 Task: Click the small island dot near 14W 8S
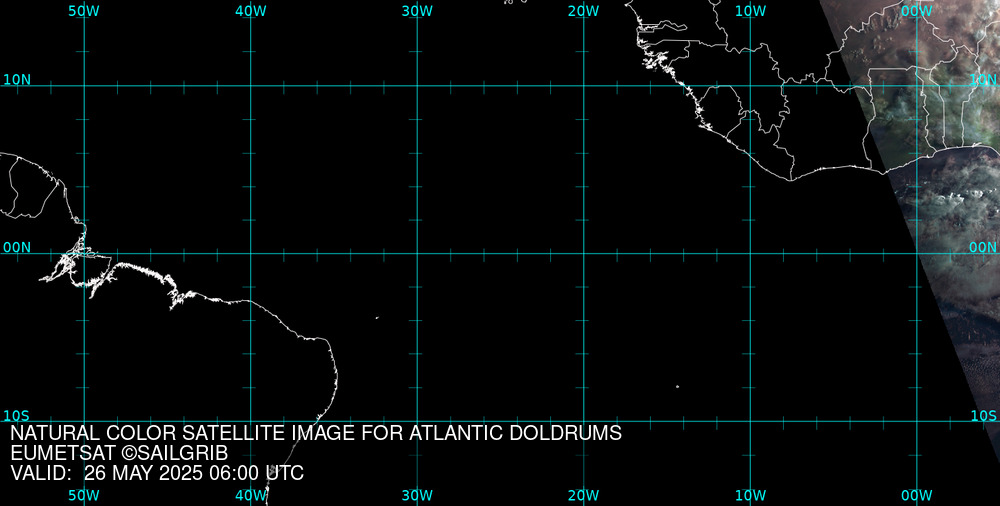677,386
